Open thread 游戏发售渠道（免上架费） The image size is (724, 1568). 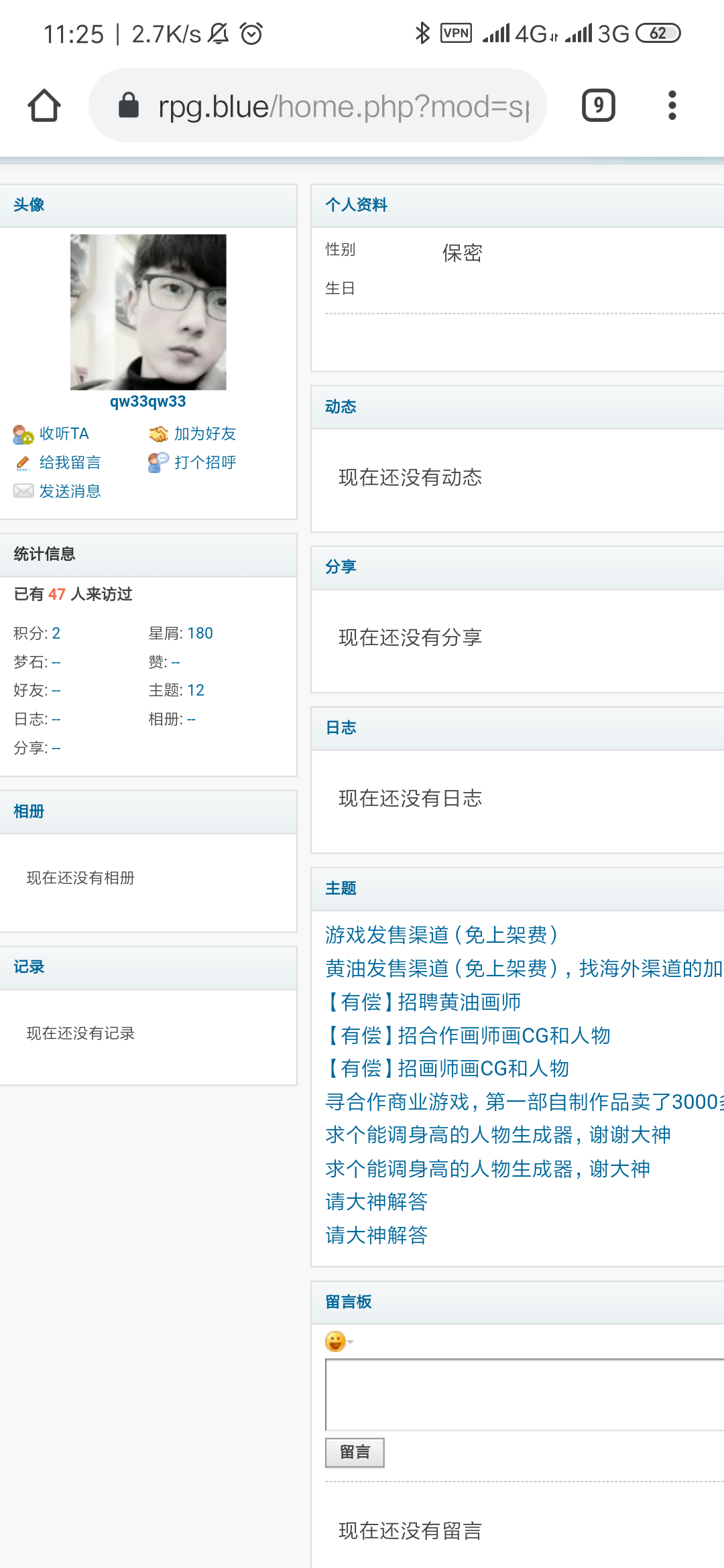[442, 935]
